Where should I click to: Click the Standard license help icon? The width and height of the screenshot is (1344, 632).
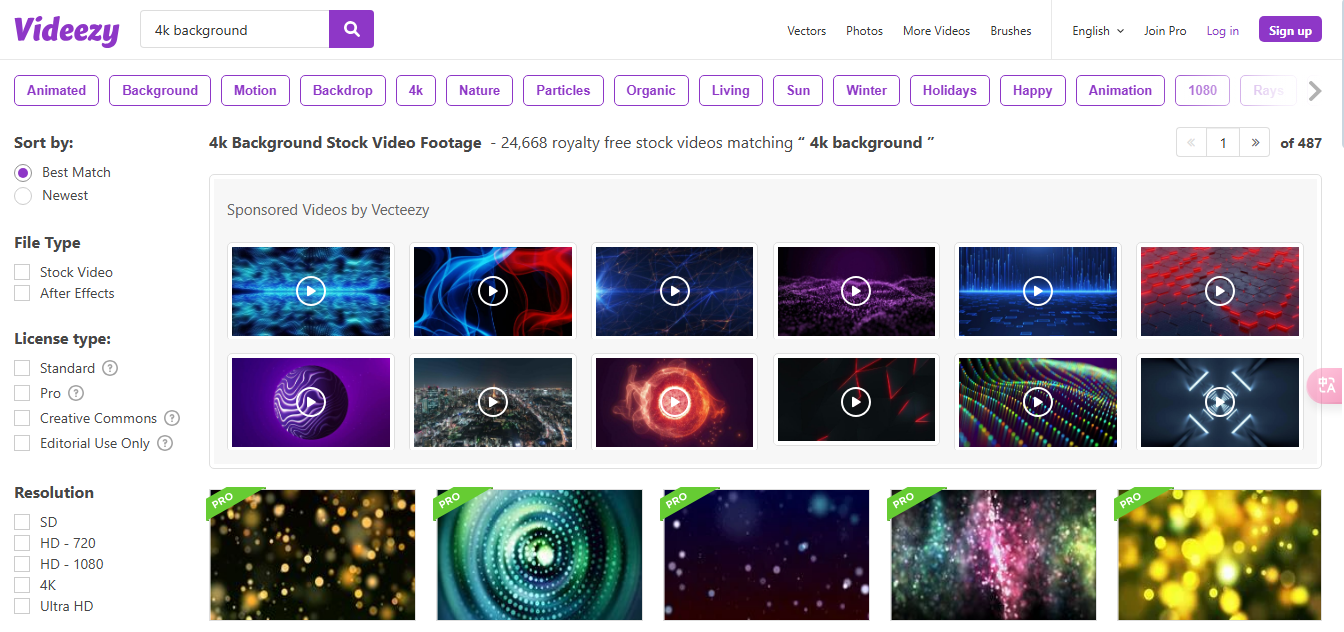click(x=110, y=368)
